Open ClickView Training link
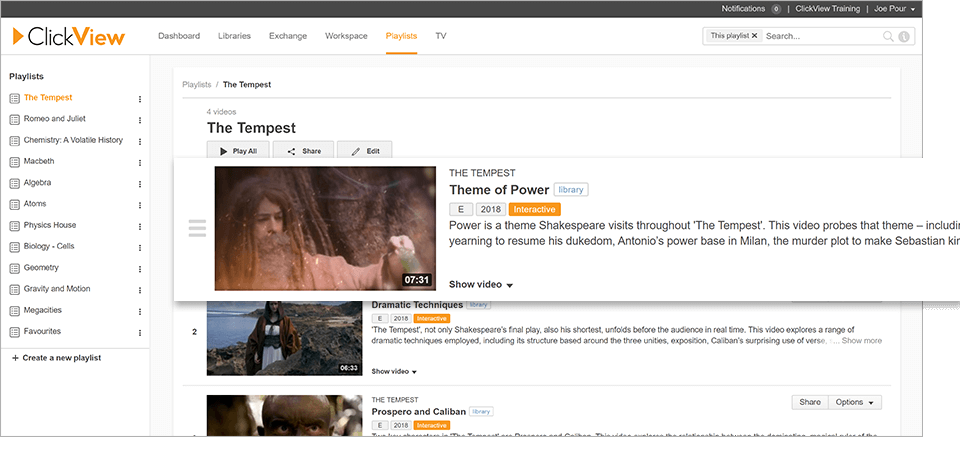Image resolution: width=960 pixels, height=451 pixels. (827, 9)
